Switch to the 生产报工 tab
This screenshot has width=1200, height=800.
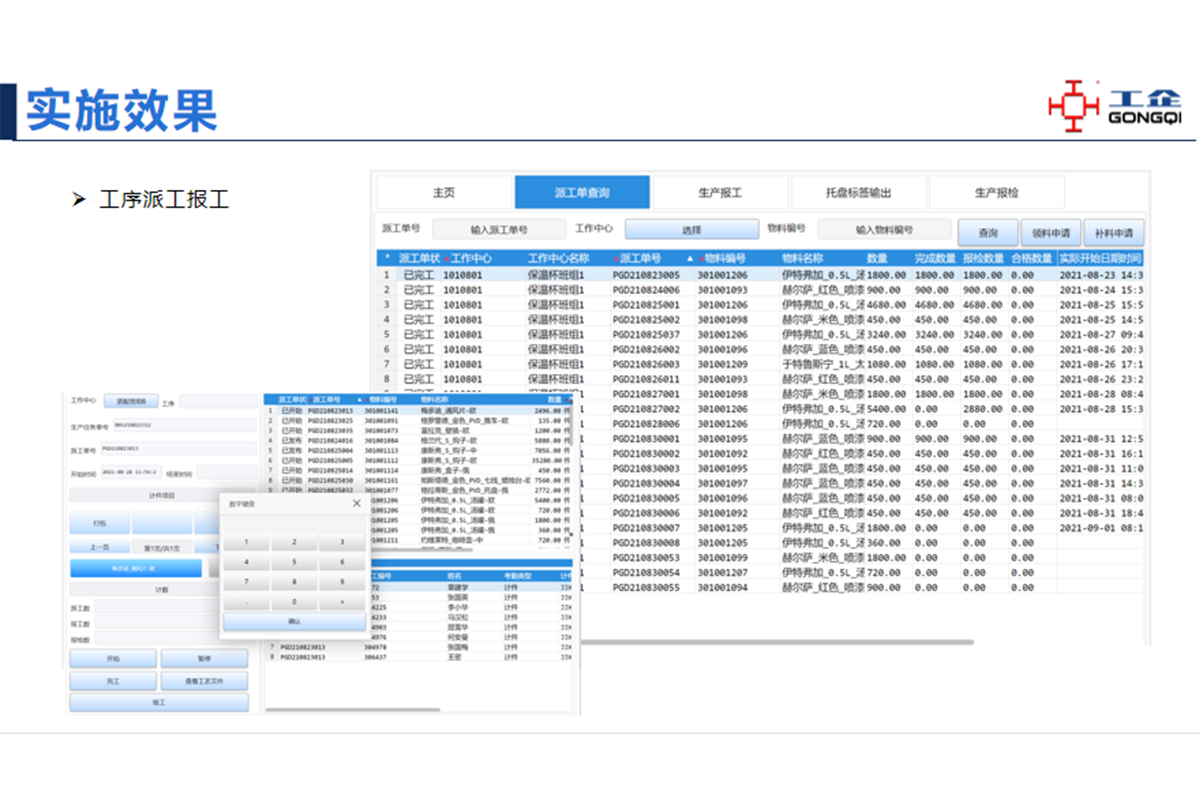point(719,193)
